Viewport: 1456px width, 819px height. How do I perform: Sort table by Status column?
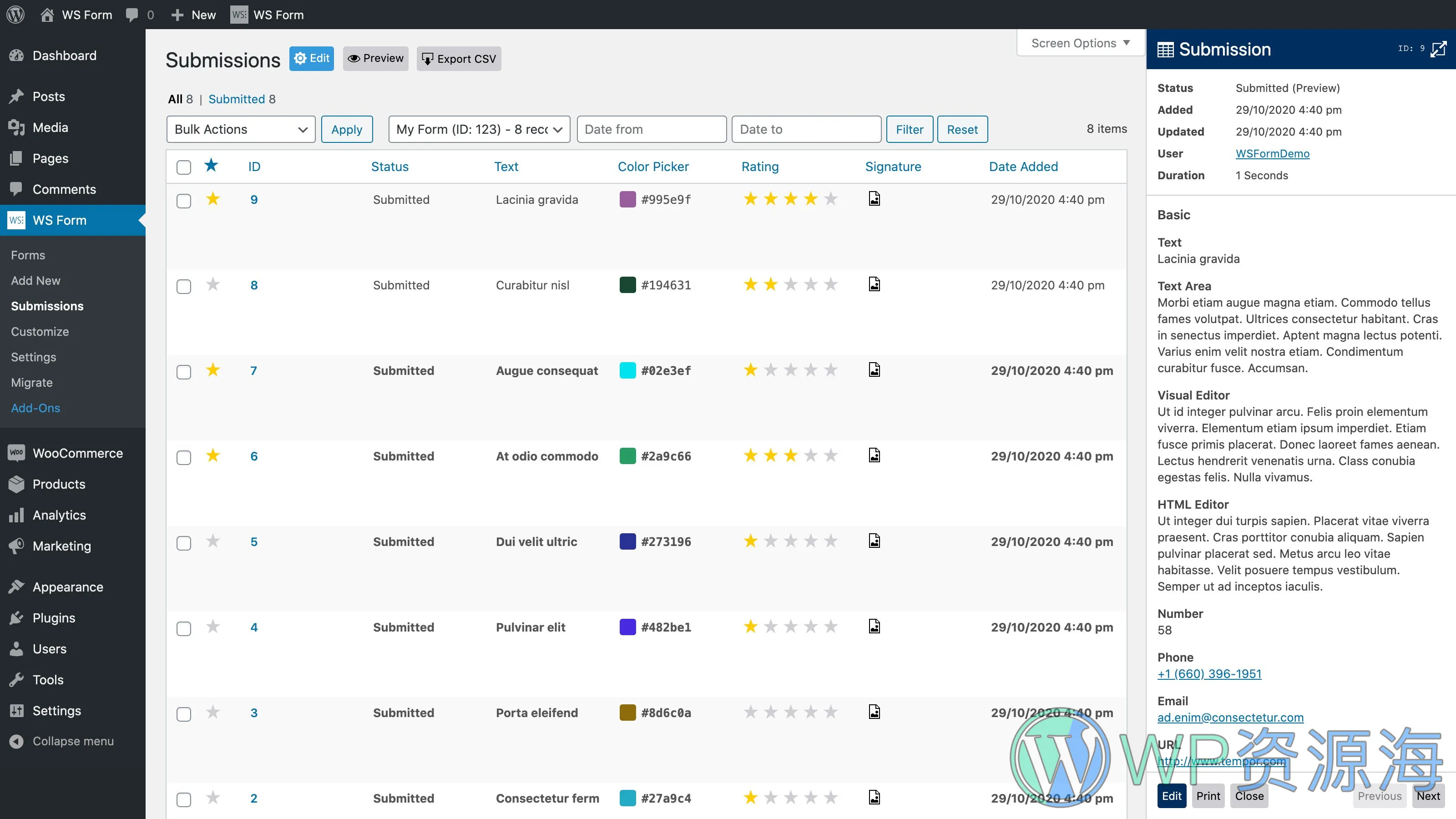pyautogui.click(x=389, y=167)
